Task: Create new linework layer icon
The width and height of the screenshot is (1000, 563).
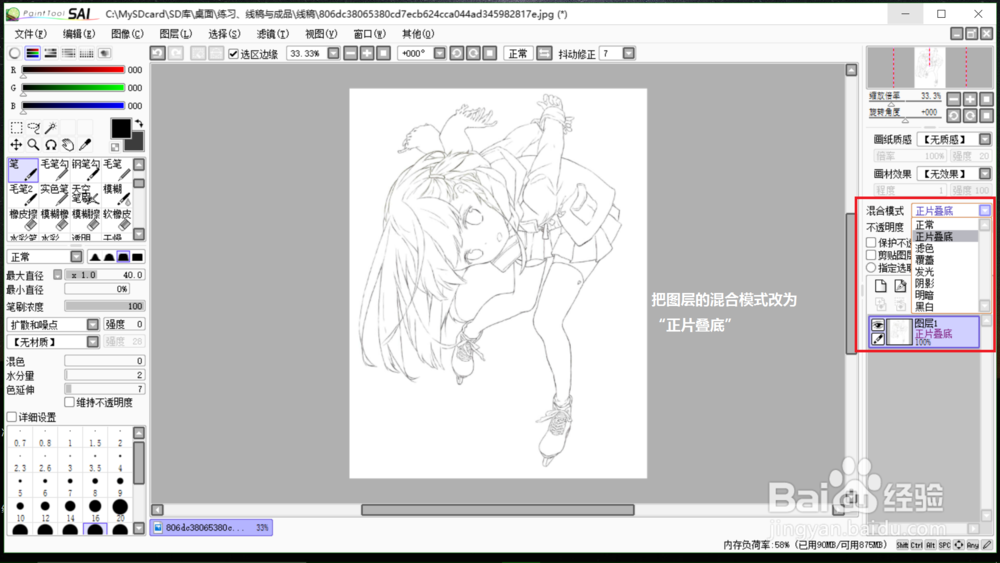Action: coord(900,286)
